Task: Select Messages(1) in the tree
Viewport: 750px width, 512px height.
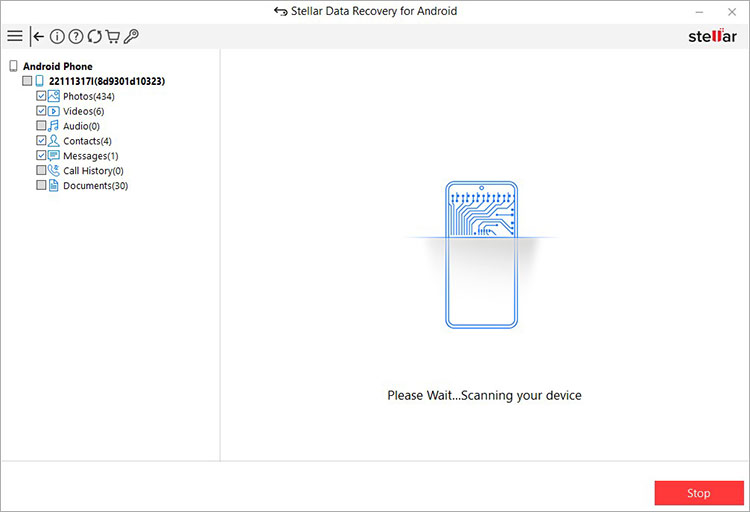Action: coord(90,156)
